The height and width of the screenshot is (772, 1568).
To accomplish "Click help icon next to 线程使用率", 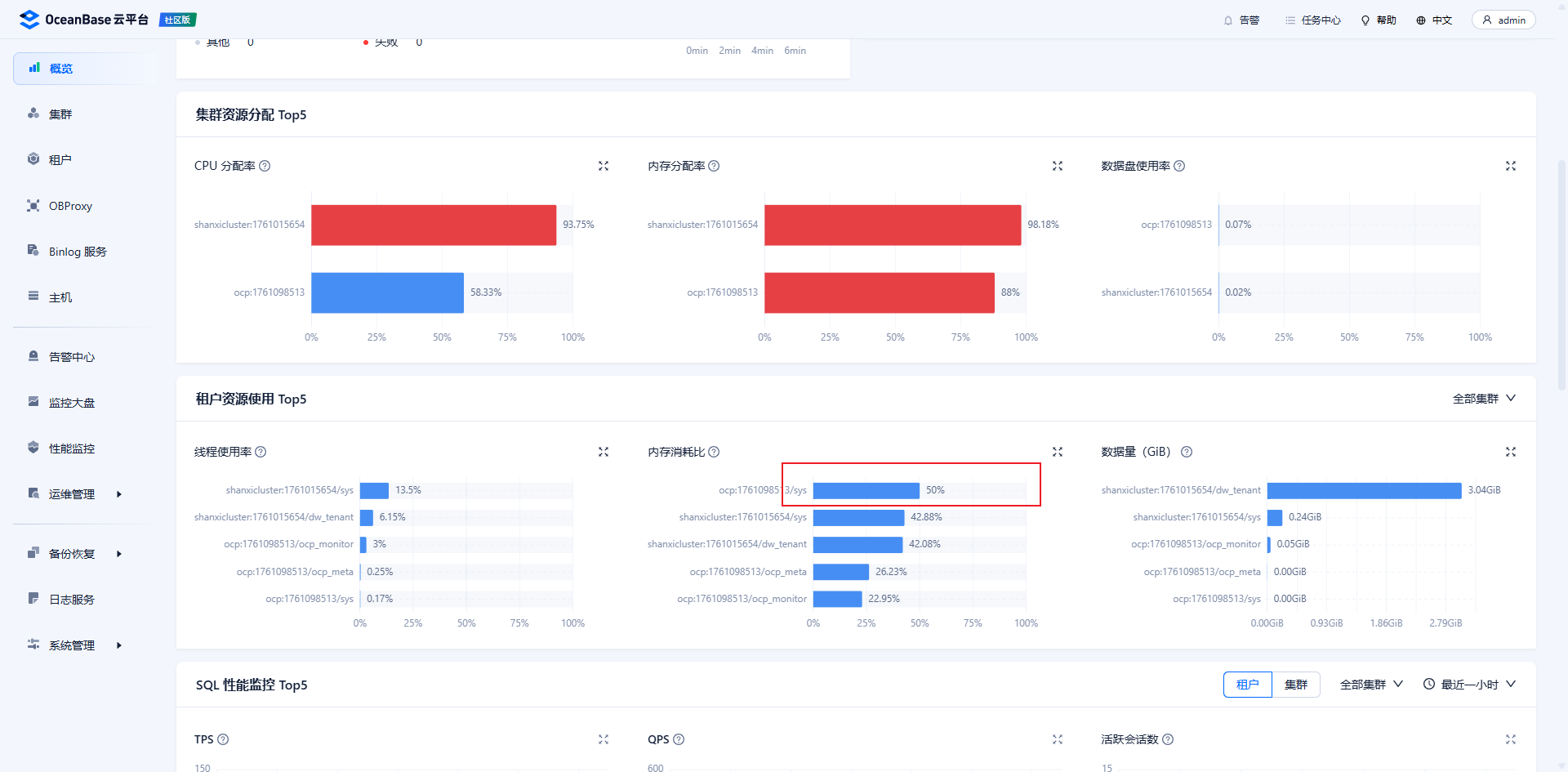I will [261, 452].
